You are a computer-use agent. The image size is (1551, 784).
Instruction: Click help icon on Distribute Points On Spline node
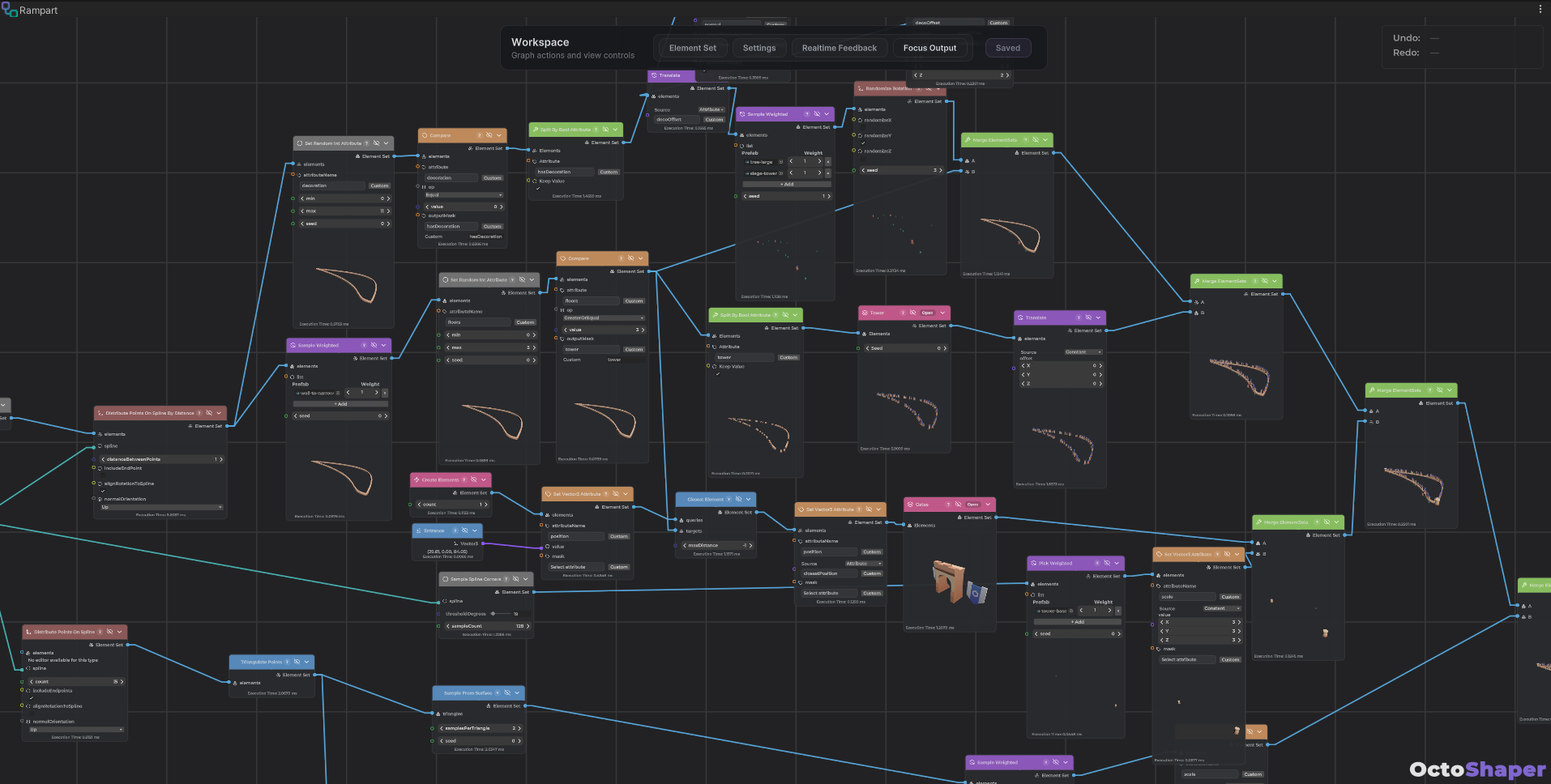[x=100, y=632]
